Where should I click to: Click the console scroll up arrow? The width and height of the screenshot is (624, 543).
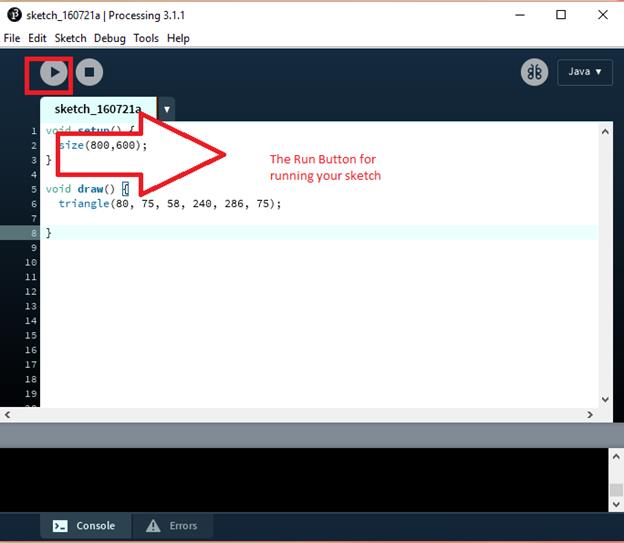616,457
